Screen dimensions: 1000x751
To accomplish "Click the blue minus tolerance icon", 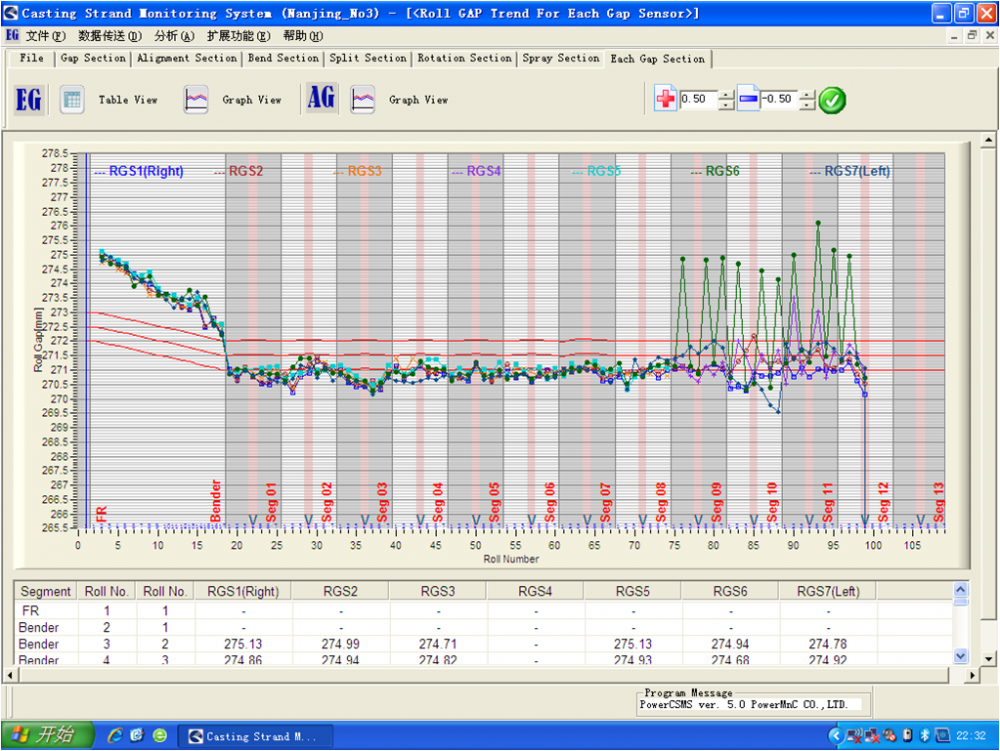I will 748,99.
